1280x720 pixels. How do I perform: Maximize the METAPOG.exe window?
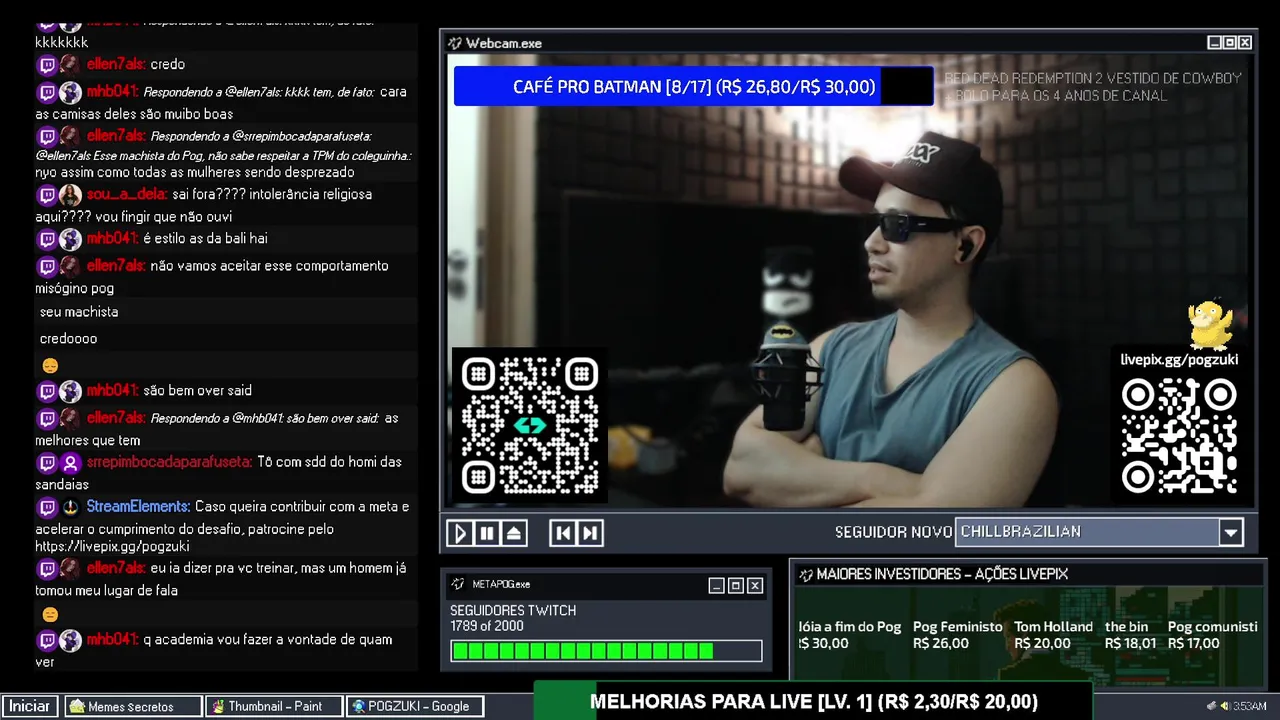coord(735,585)
